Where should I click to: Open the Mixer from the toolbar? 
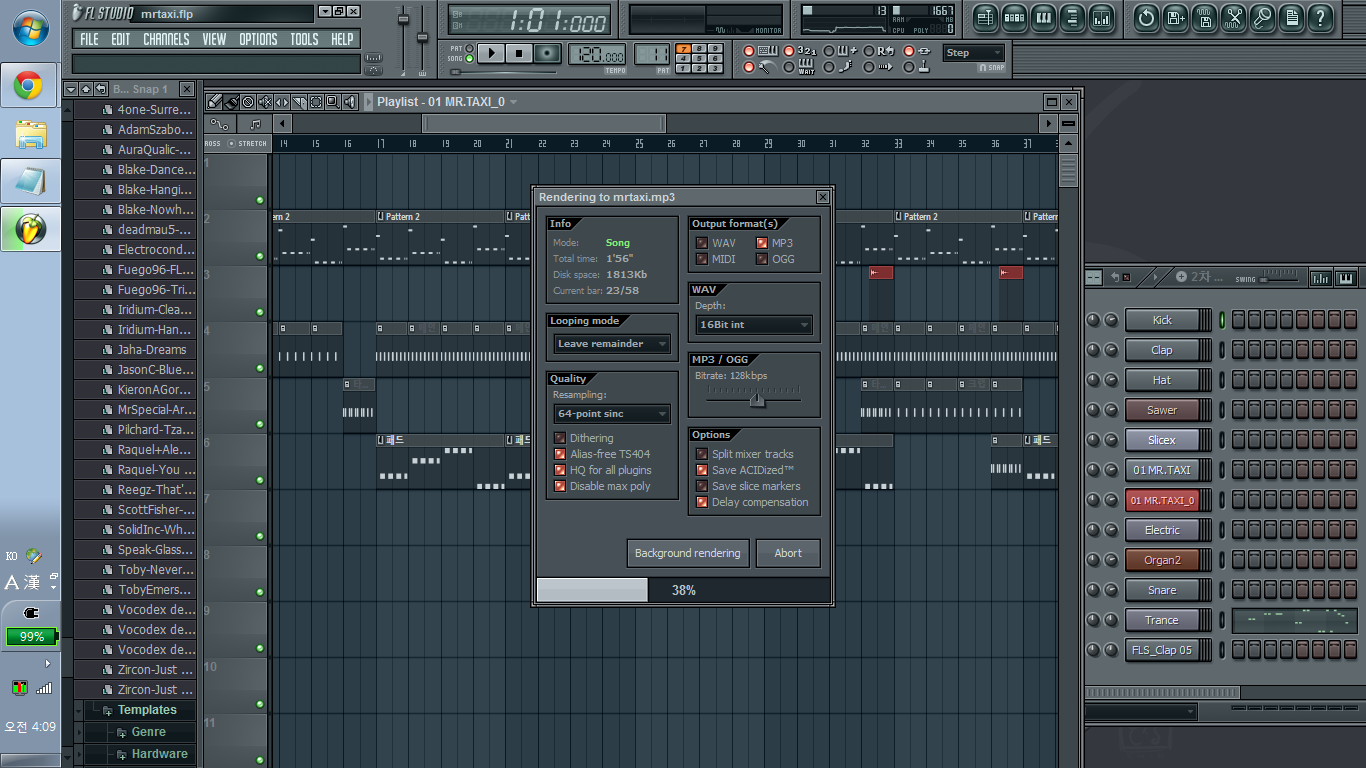tap(1101, 17)
